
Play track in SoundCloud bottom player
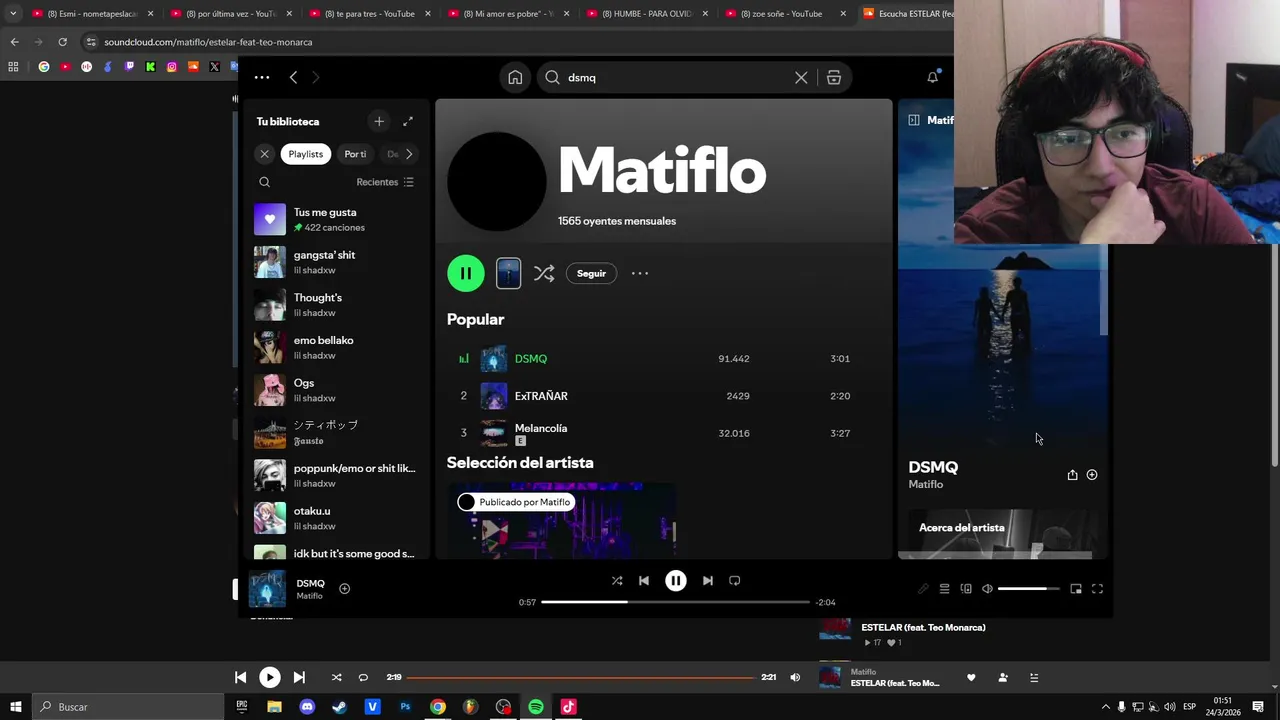(270, 677)
